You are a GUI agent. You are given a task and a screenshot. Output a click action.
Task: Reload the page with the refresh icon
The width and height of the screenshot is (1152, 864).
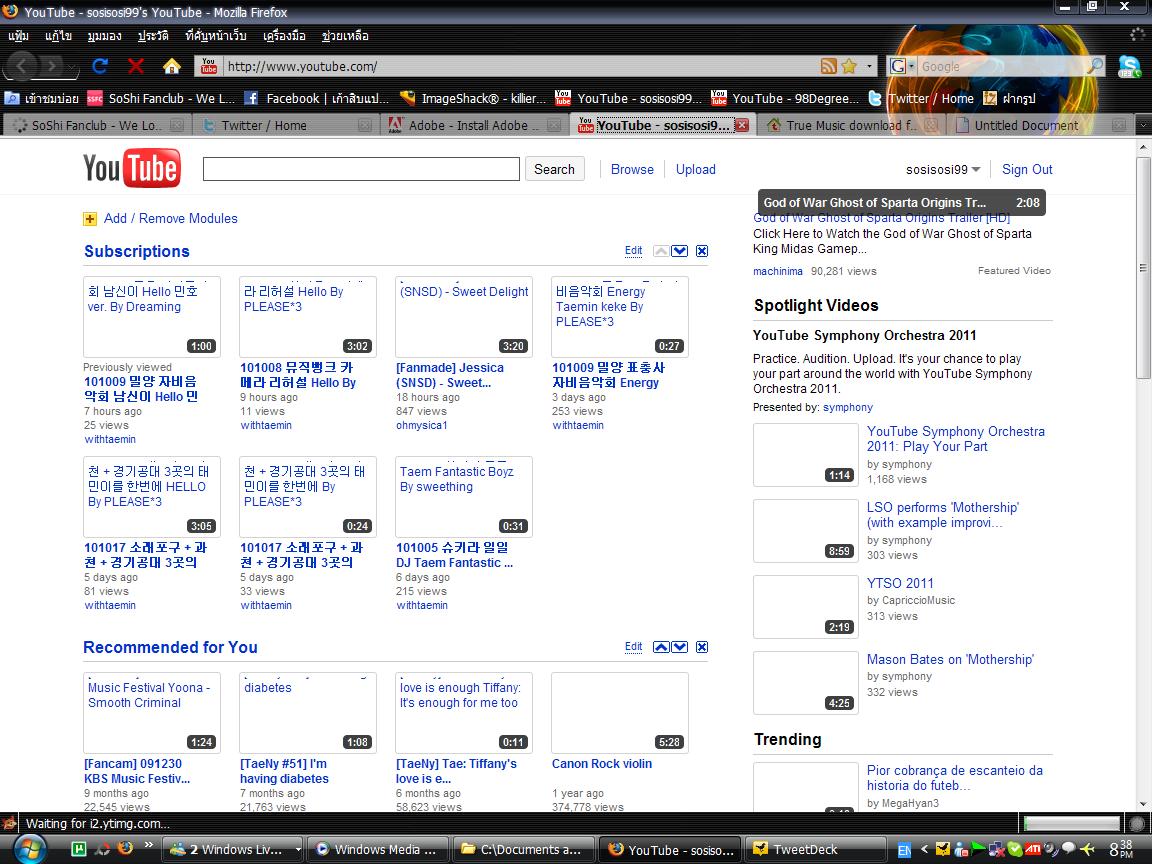pyautogui.click(x=100, y=66)
